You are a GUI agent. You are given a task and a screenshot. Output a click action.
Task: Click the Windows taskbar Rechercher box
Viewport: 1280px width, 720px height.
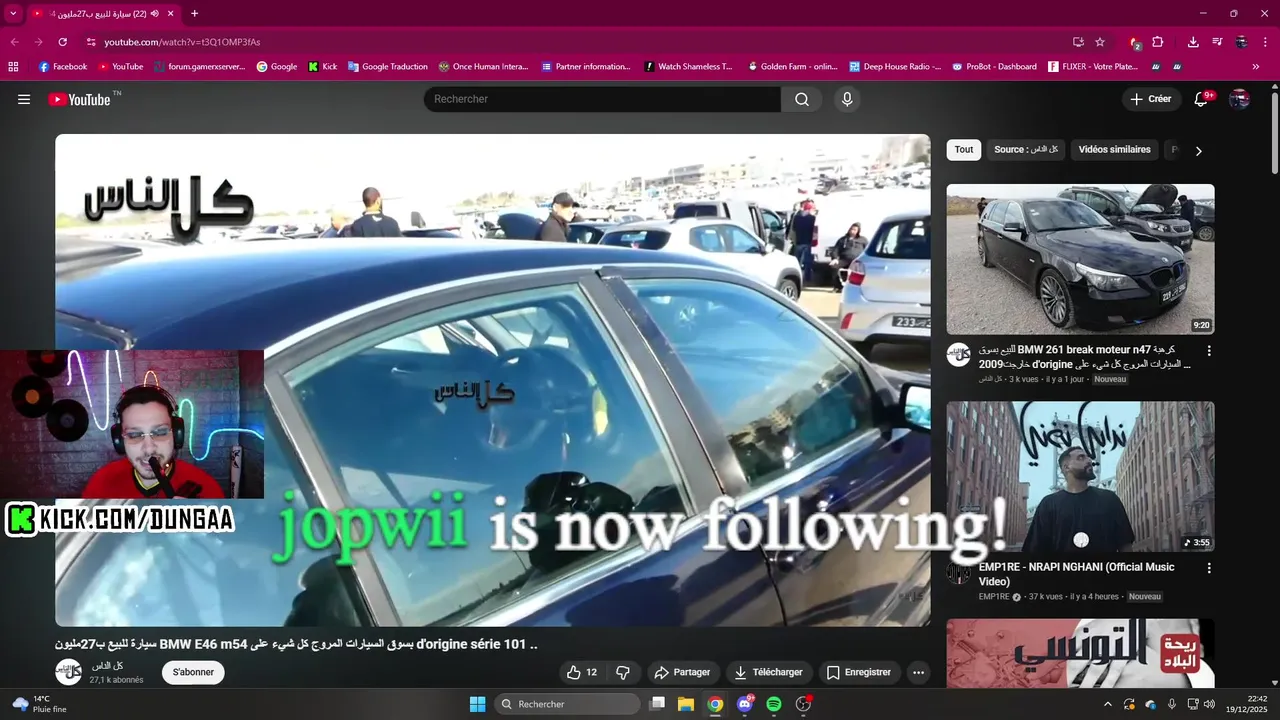(567, 704)
